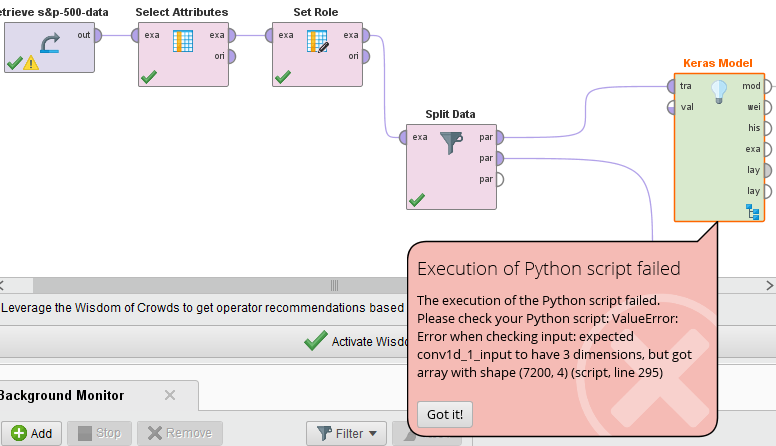The width and height of the screenshot is (776, 446).
Task: Click Add button in Background Monitor
Action: click(x=32, y=434)
